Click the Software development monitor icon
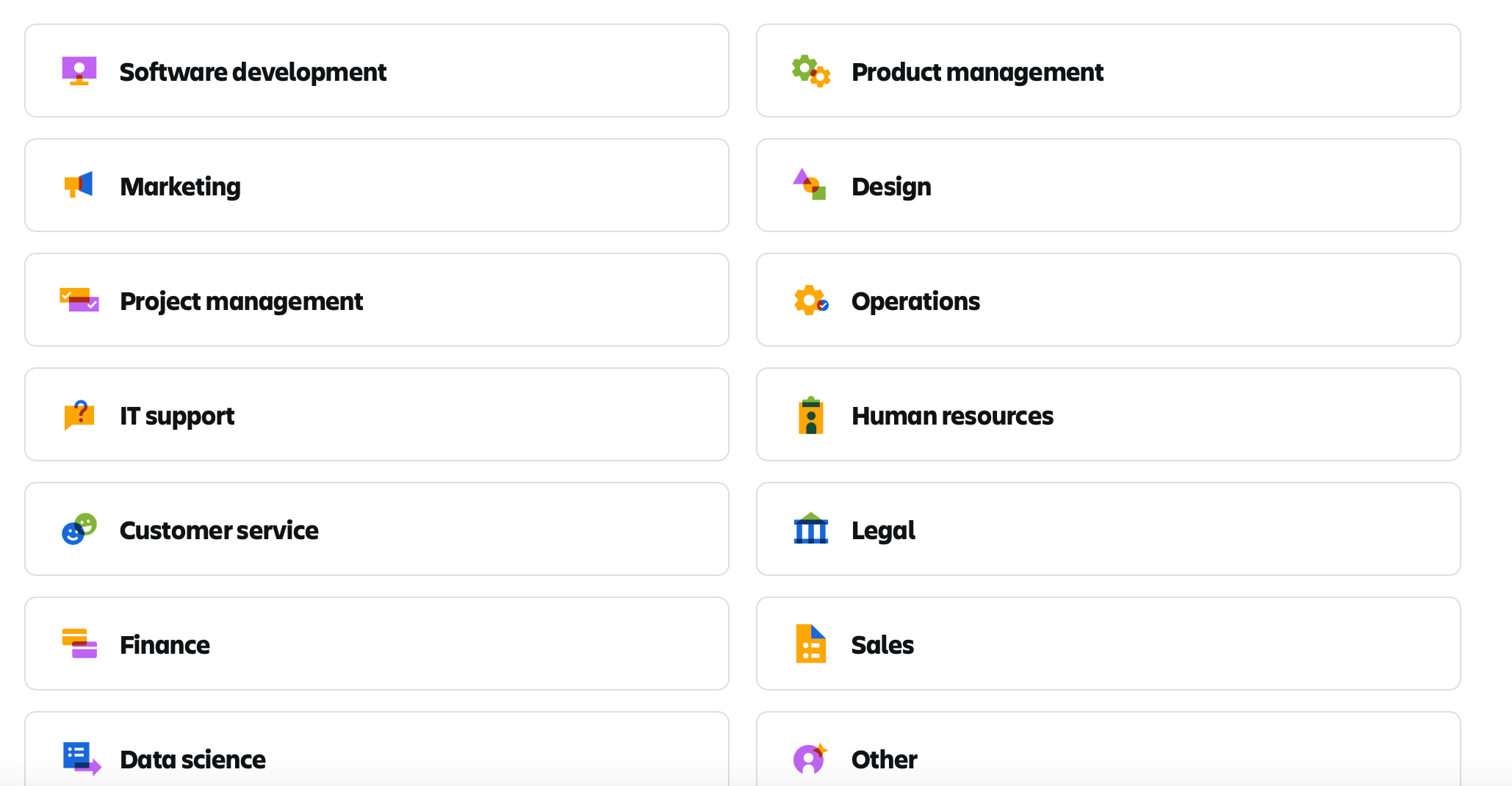This screenshot has width=1512, height=786. [x=79, y=71]
